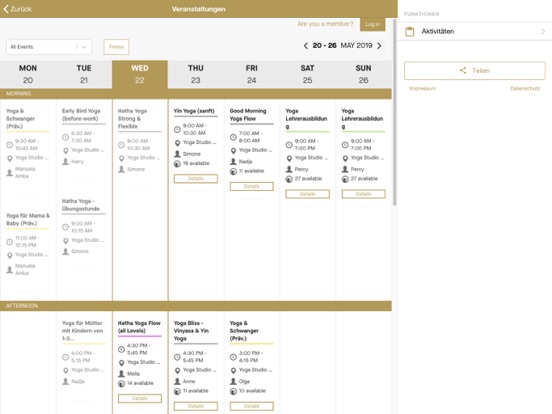This screenshot has height=414, width=552.
Task: Click the Yoga für Mama & Baby (Präv.) title
Action: point(28,219)
